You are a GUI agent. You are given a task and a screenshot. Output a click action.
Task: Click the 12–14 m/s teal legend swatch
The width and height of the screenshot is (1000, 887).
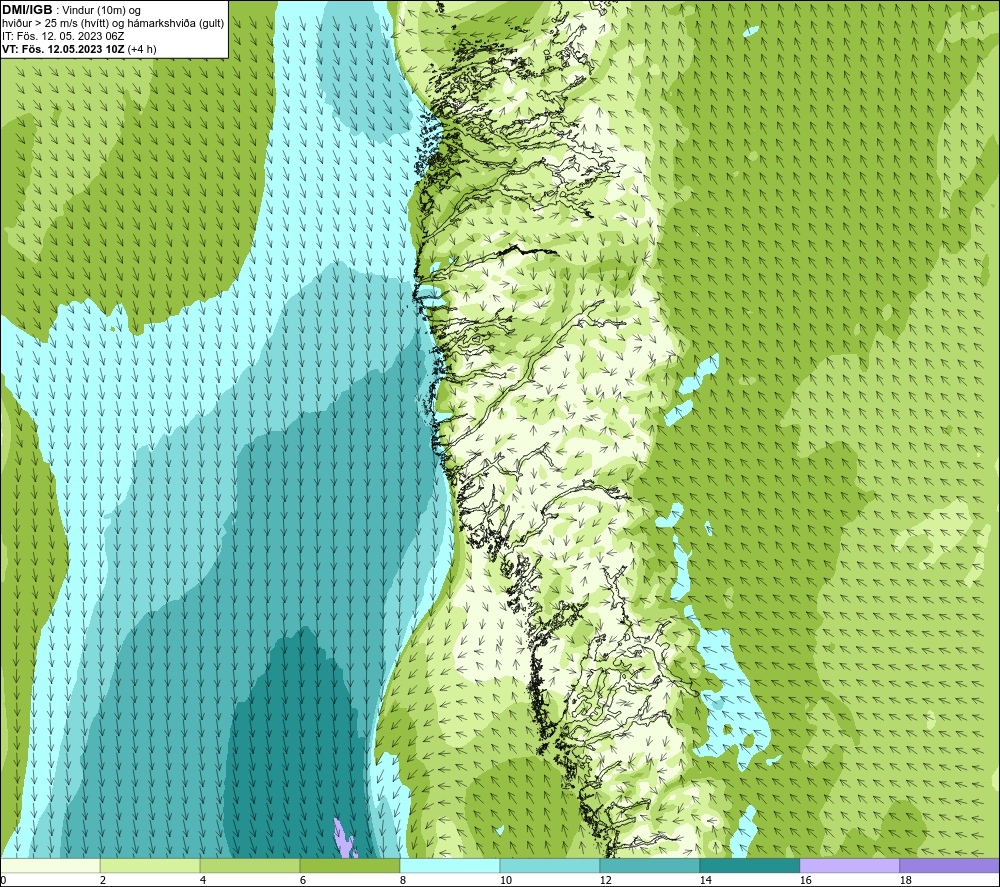pyautogui.click(x=650, y=865)
